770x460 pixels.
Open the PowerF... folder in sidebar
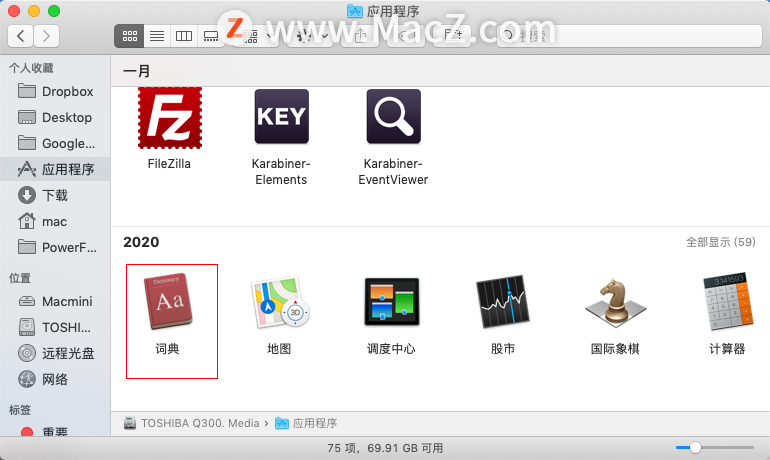(55, 247)
